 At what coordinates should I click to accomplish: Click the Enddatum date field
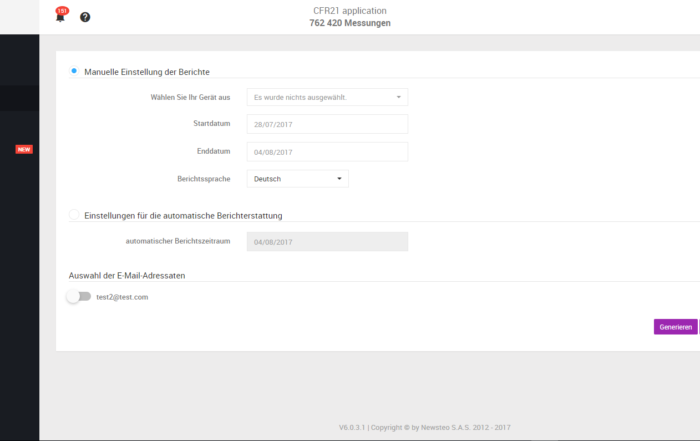pos(327,152)
